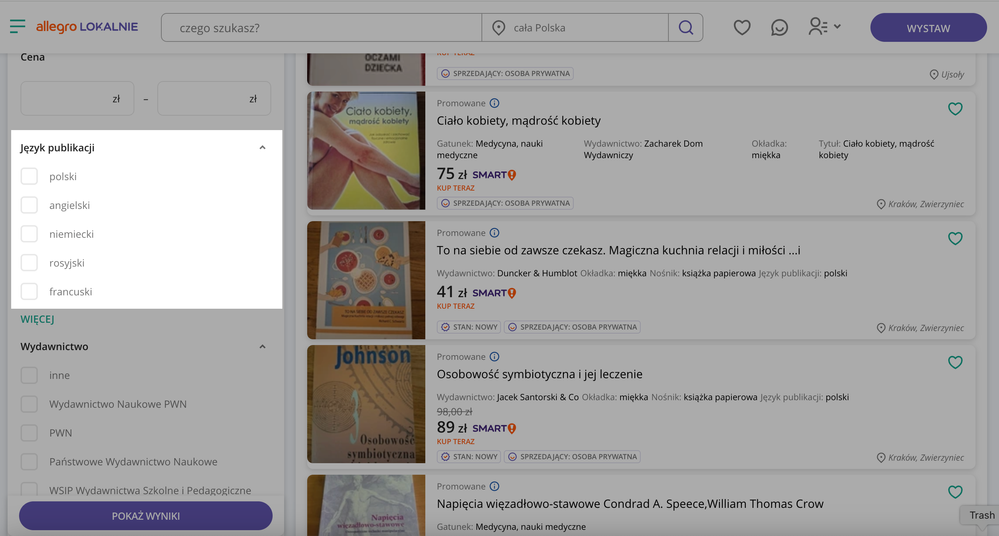This screenshot has height=536, width=999.
Task: Click KUP TERAZ under 89 zł
Action: (456, 441)
